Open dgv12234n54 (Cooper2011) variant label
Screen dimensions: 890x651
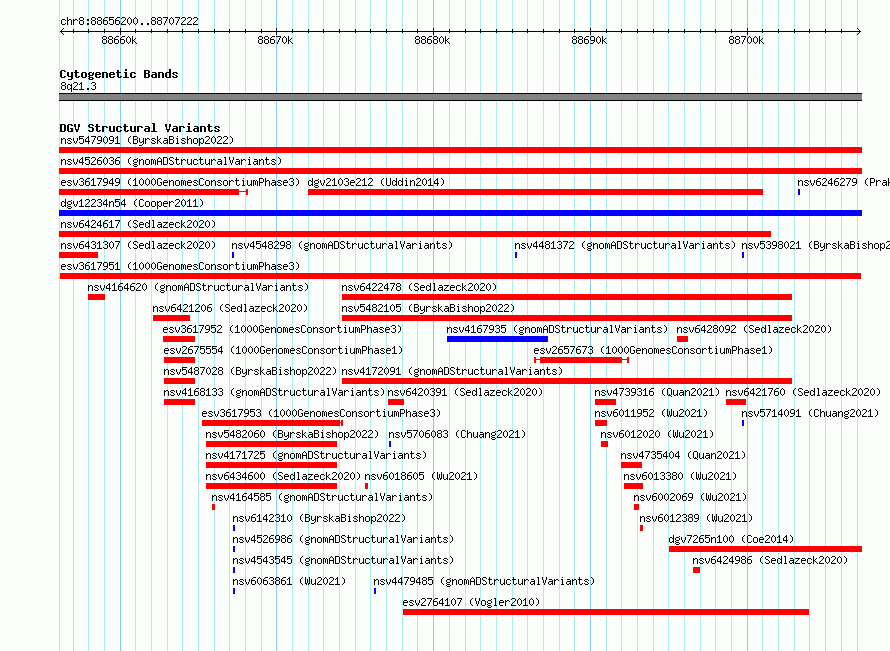132,203
